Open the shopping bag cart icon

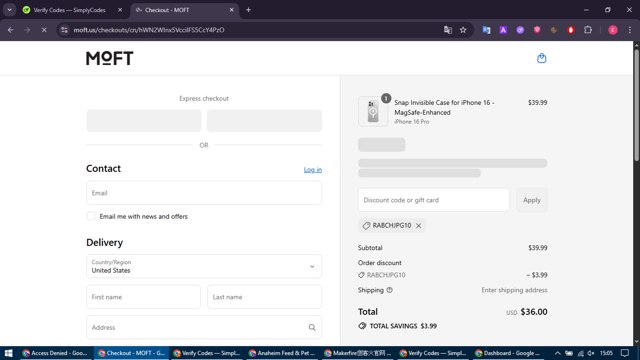(541, 58)
